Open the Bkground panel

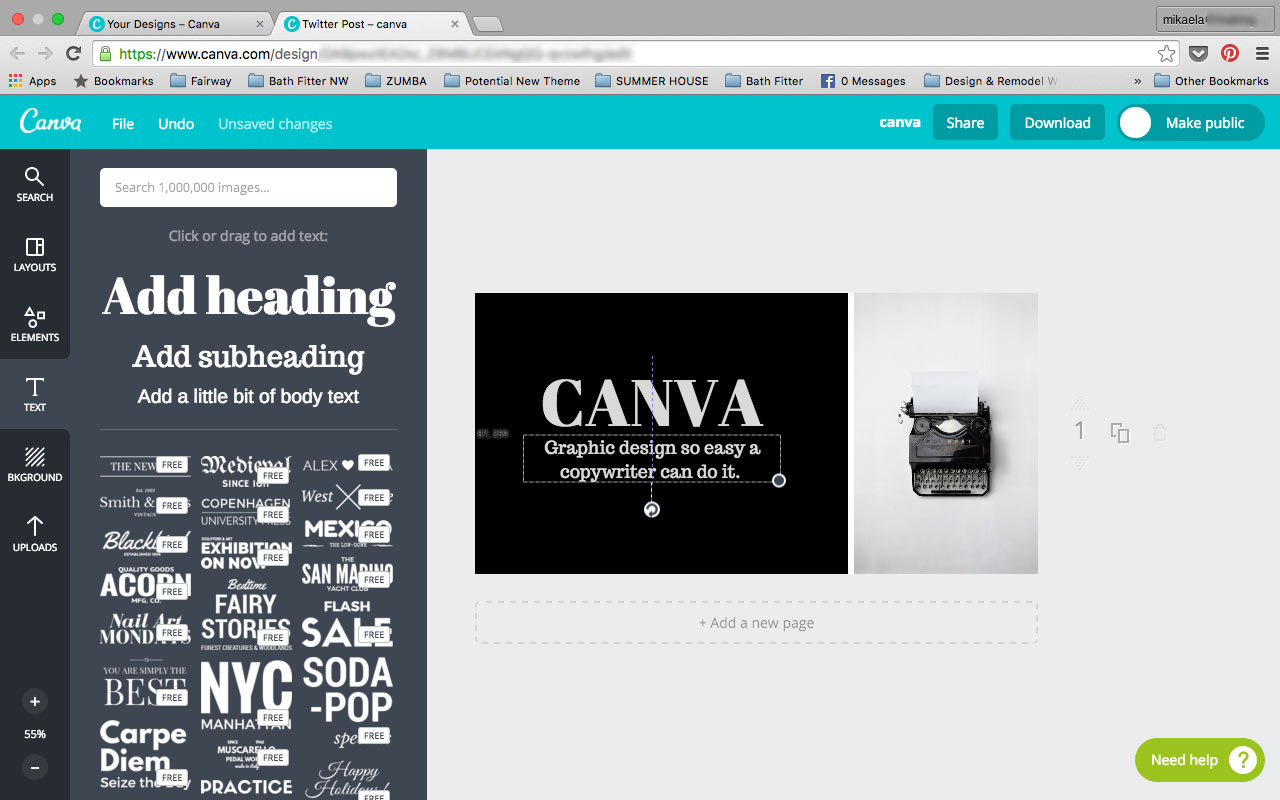coord(34,465)
